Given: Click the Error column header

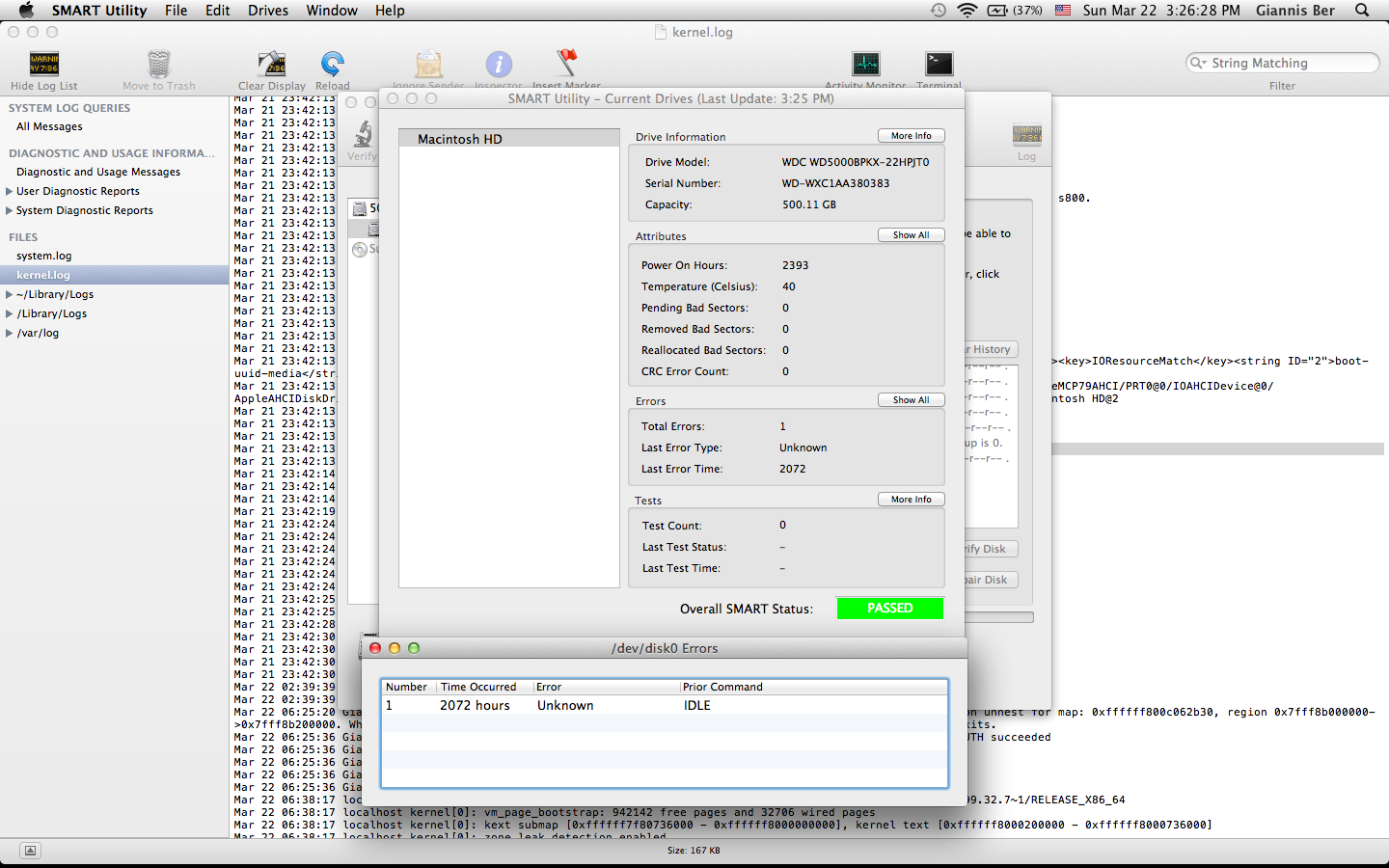Looking at the screenshot, I should (x=607, y=687).
